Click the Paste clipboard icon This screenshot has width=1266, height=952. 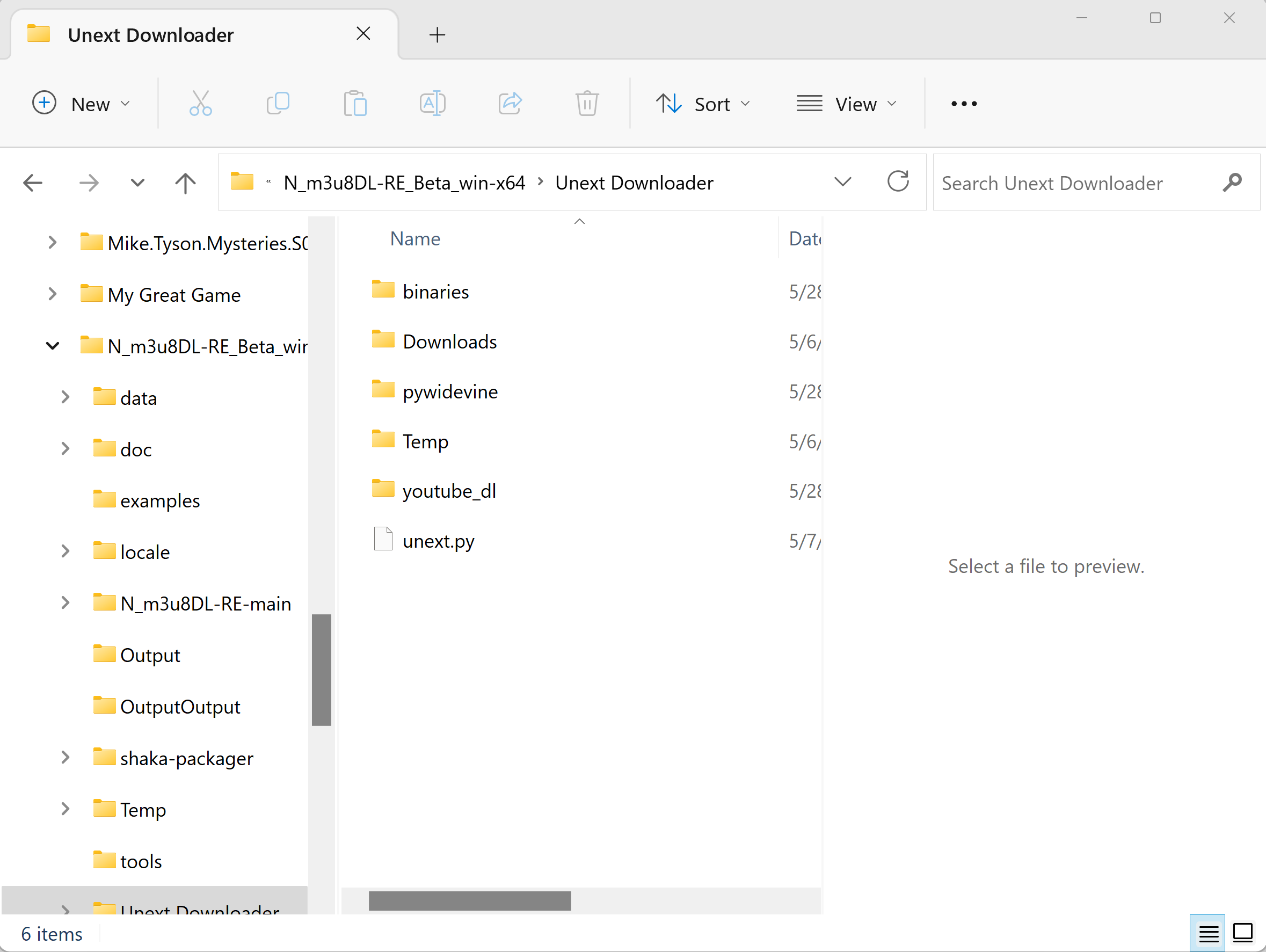[x=355, y=104]
